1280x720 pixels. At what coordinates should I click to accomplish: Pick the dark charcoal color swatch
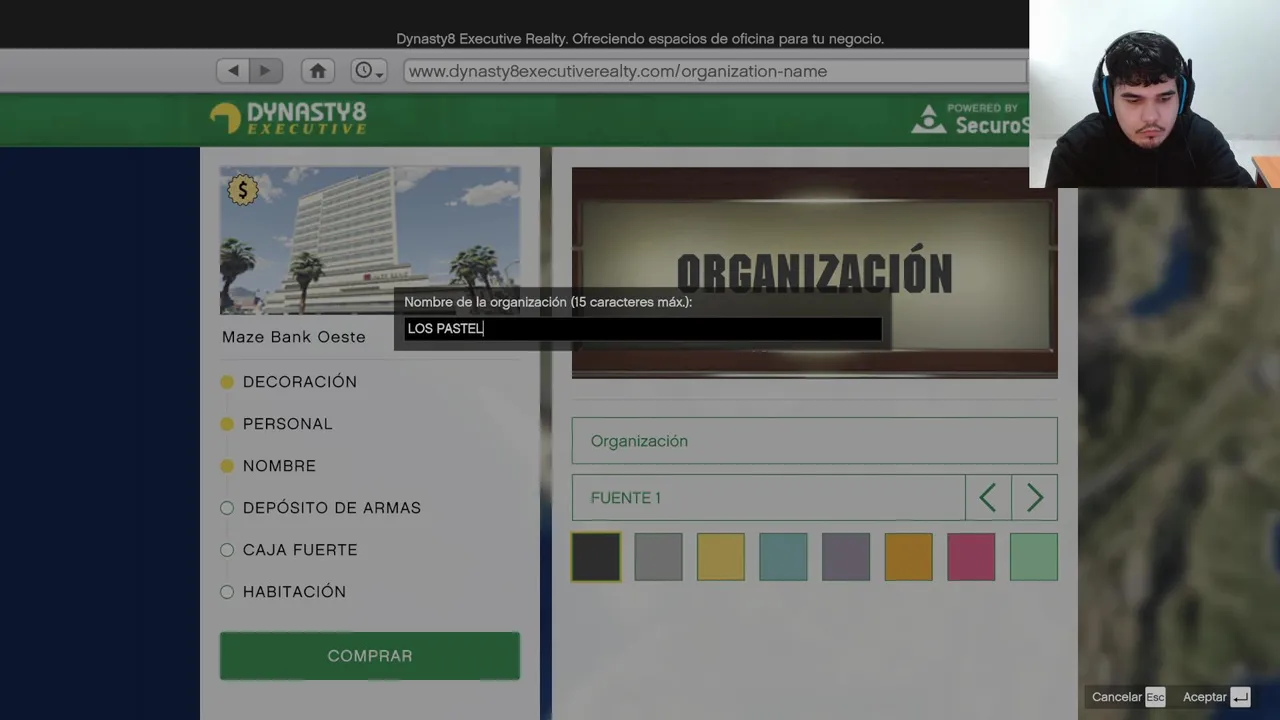click(596, 557)
